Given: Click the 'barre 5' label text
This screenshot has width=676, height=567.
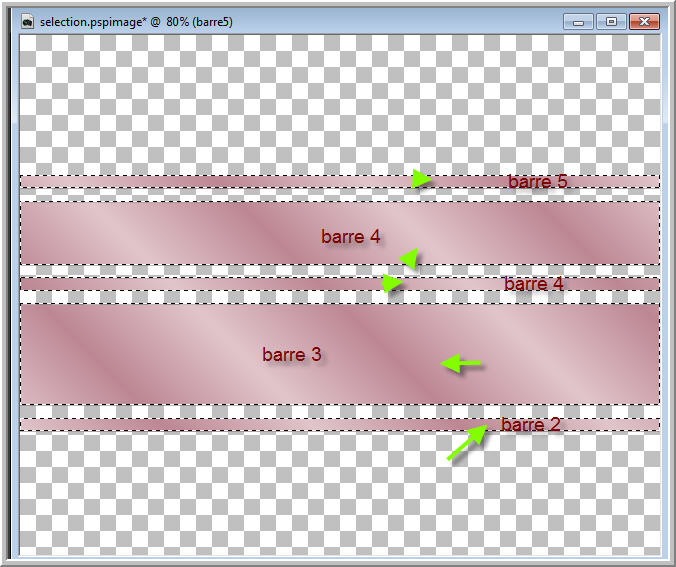Looking at the screenshot, I should tap(538, 182).
